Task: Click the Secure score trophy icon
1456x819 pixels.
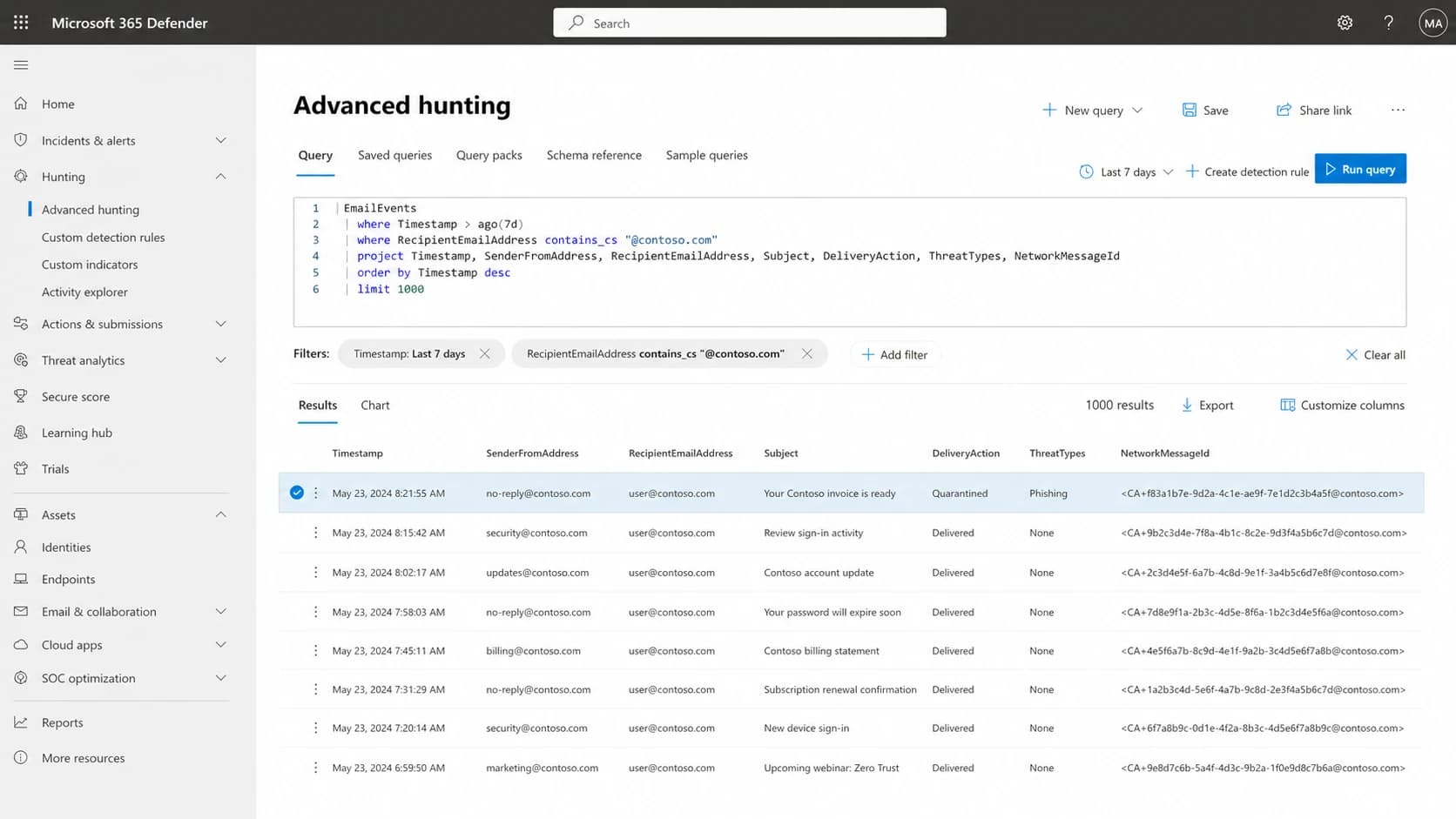Action: tap(21, 396)
